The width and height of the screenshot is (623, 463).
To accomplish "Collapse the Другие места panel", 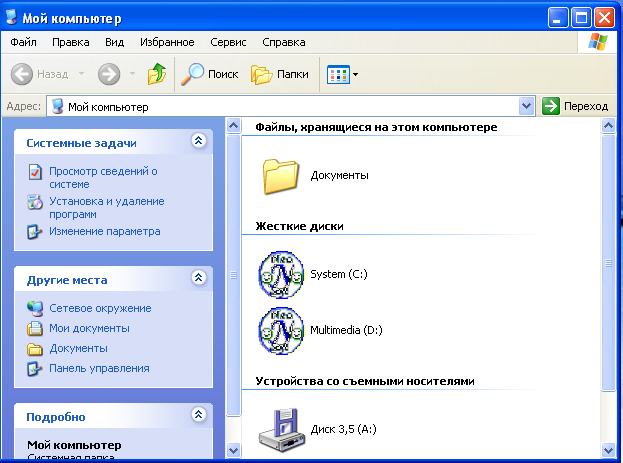I will [199, 277].
